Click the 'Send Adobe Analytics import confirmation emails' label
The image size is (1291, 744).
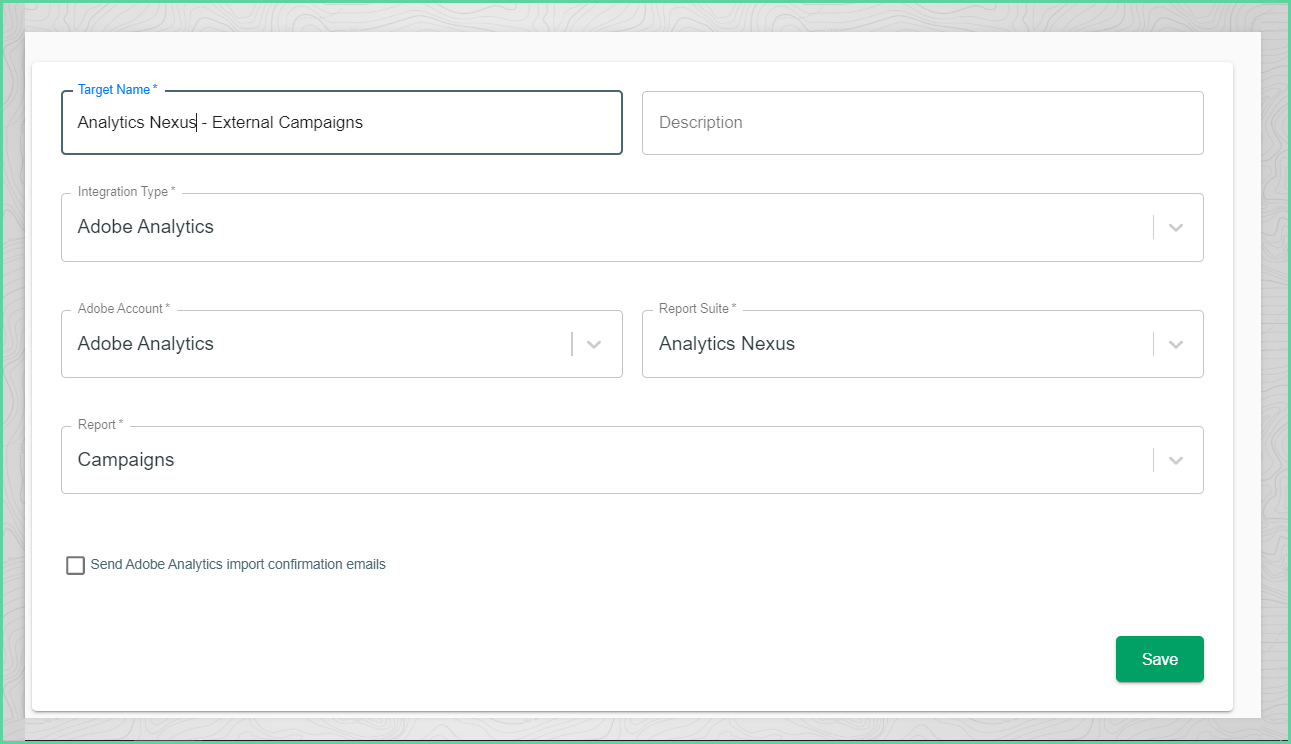click(x=238, y=565)
